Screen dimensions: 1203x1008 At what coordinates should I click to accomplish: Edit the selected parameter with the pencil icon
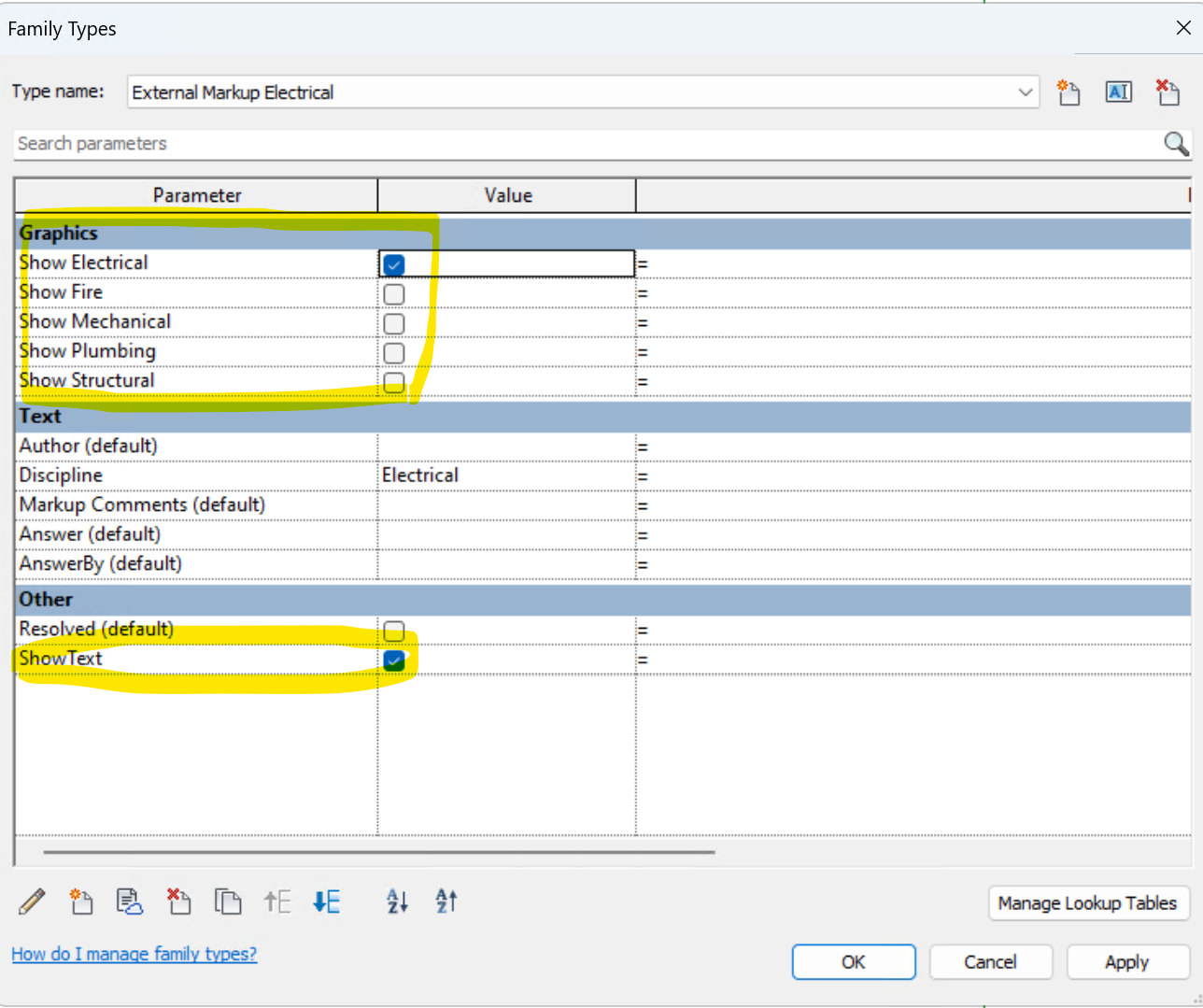coord(31,901)
